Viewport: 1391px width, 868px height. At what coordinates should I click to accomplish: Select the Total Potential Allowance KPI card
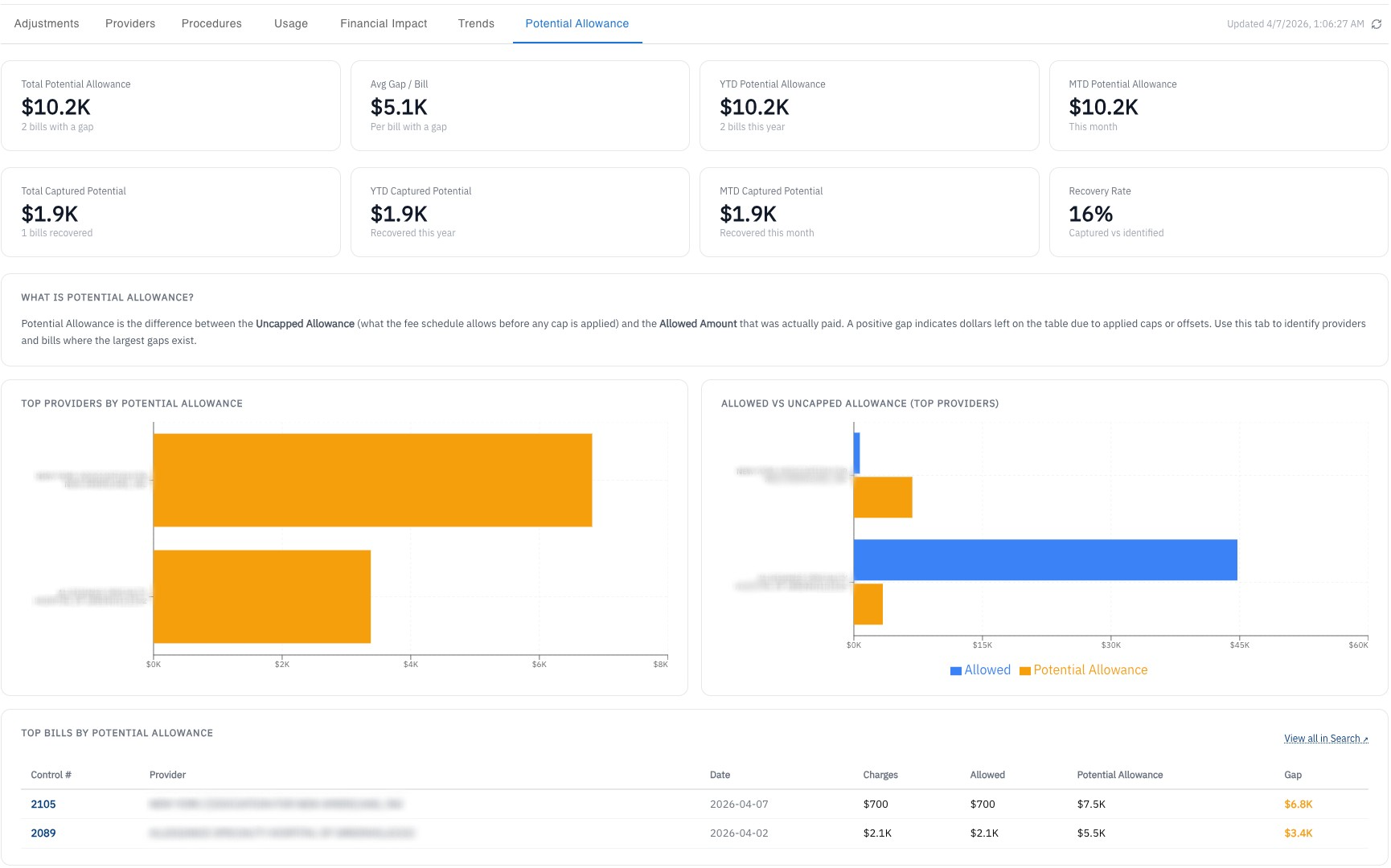(171, 104)
